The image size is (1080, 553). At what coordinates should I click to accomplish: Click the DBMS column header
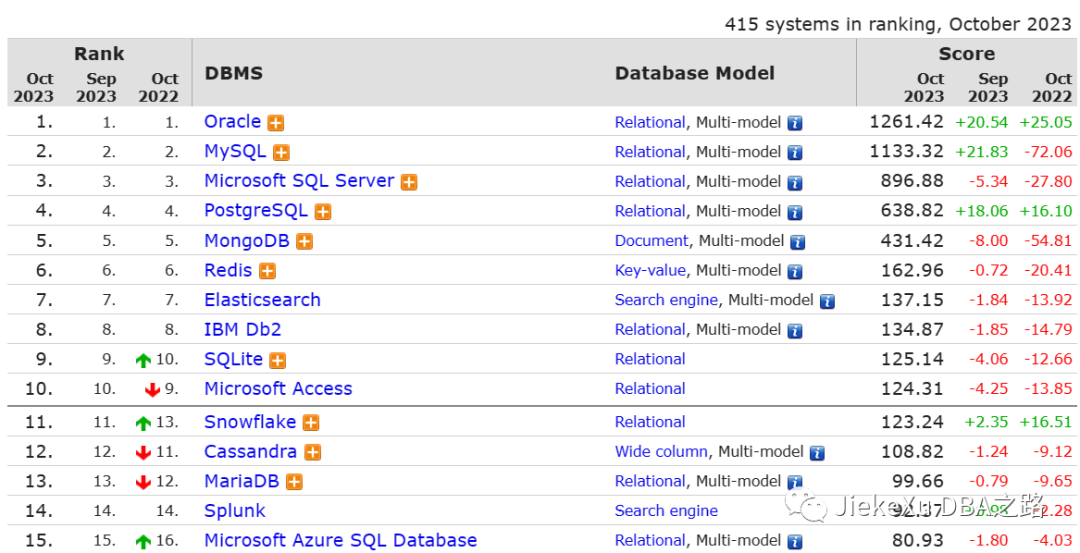tap(234, 73)
